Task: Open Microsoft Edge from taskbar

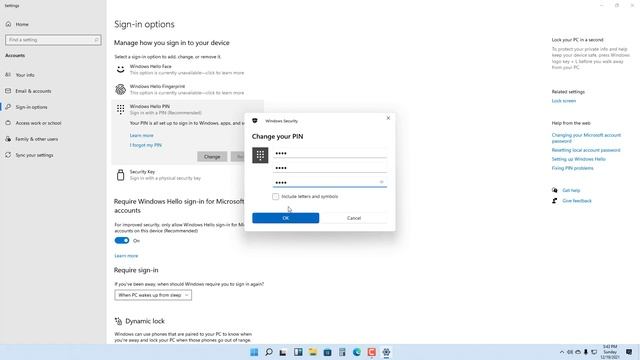Action: (x=357, y=352)
